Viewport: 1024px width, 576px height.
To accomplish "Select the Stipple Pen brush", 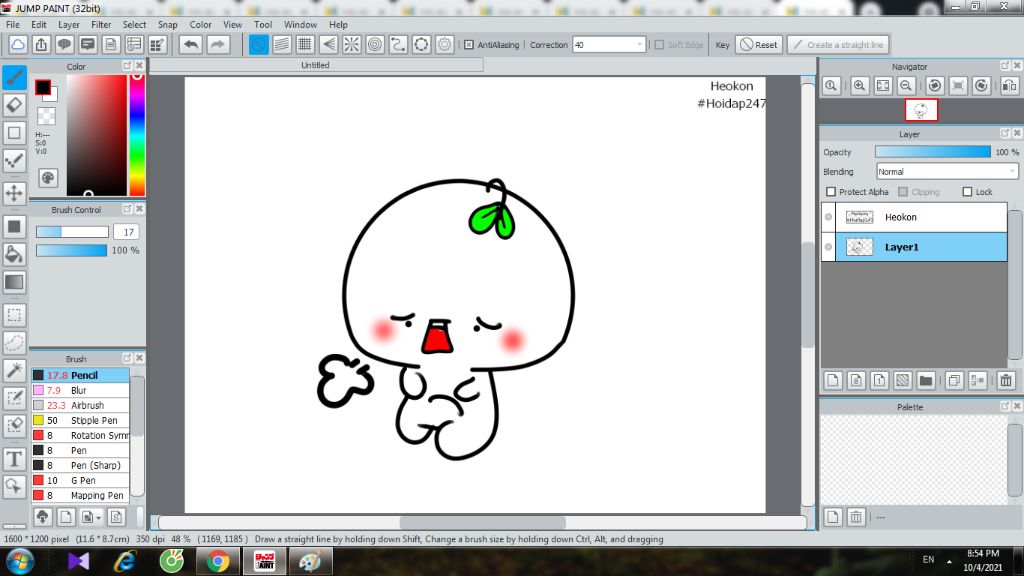I will (80, 420).
